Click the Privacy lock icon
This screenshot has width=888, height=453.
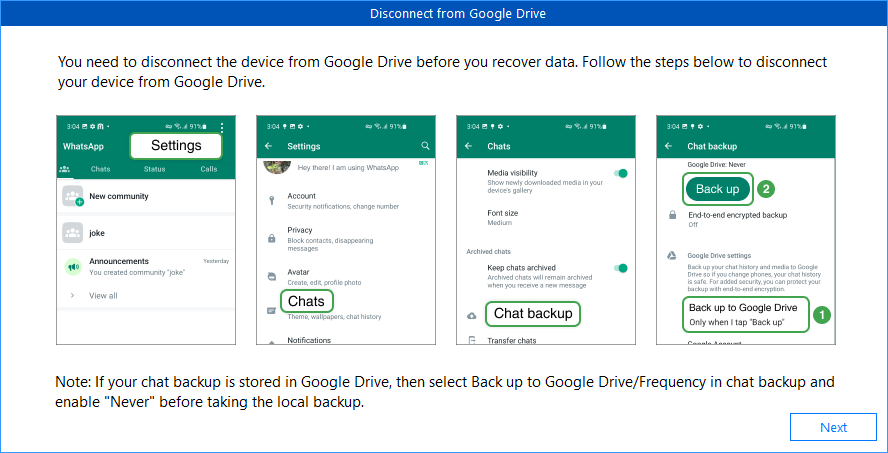[271, 238]
